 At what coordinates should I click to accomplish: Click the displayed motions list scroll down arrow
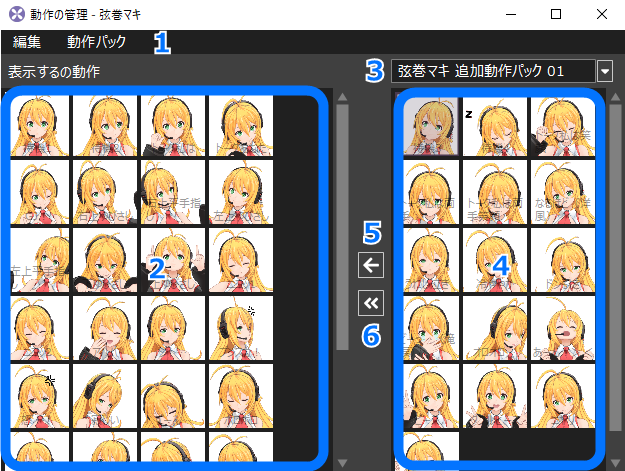tap(342, 463)
